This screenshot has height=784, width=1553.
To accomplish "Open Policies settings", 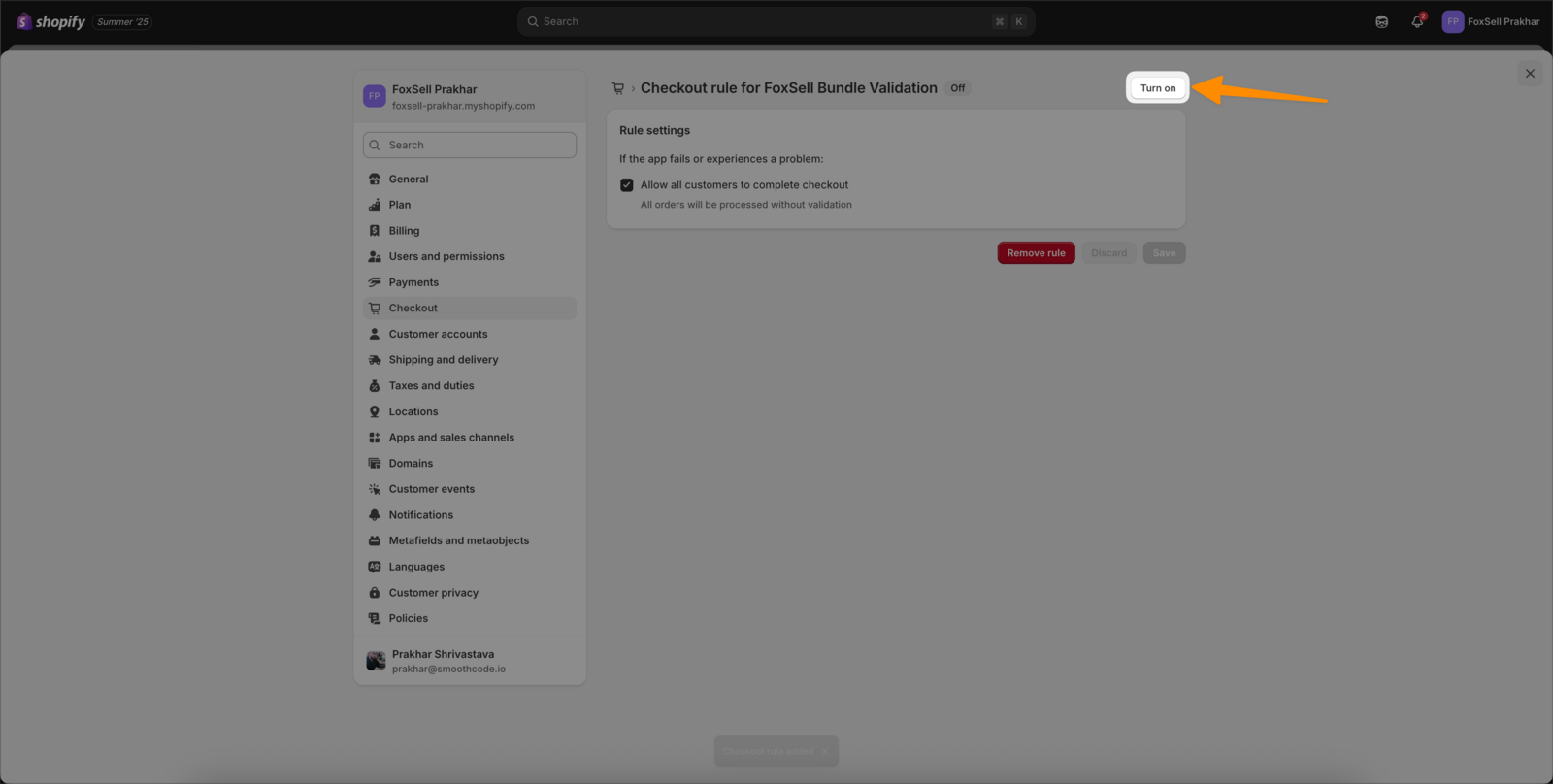I will coord(470,618).
